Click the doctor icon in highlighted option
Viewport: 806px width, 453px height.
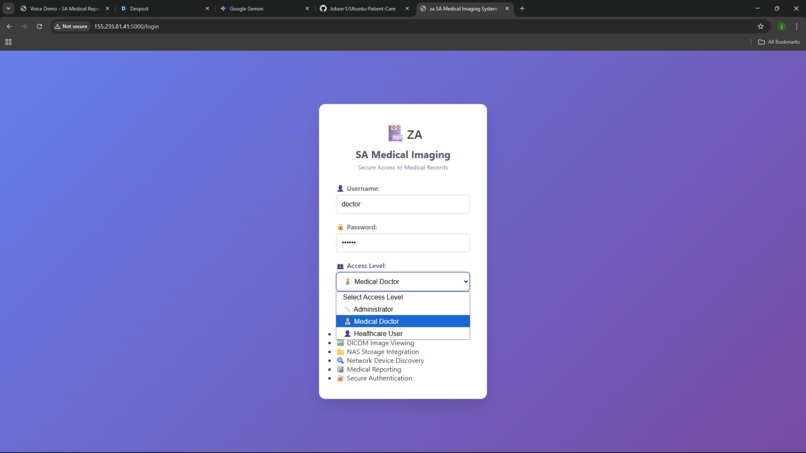coord(347,321)
